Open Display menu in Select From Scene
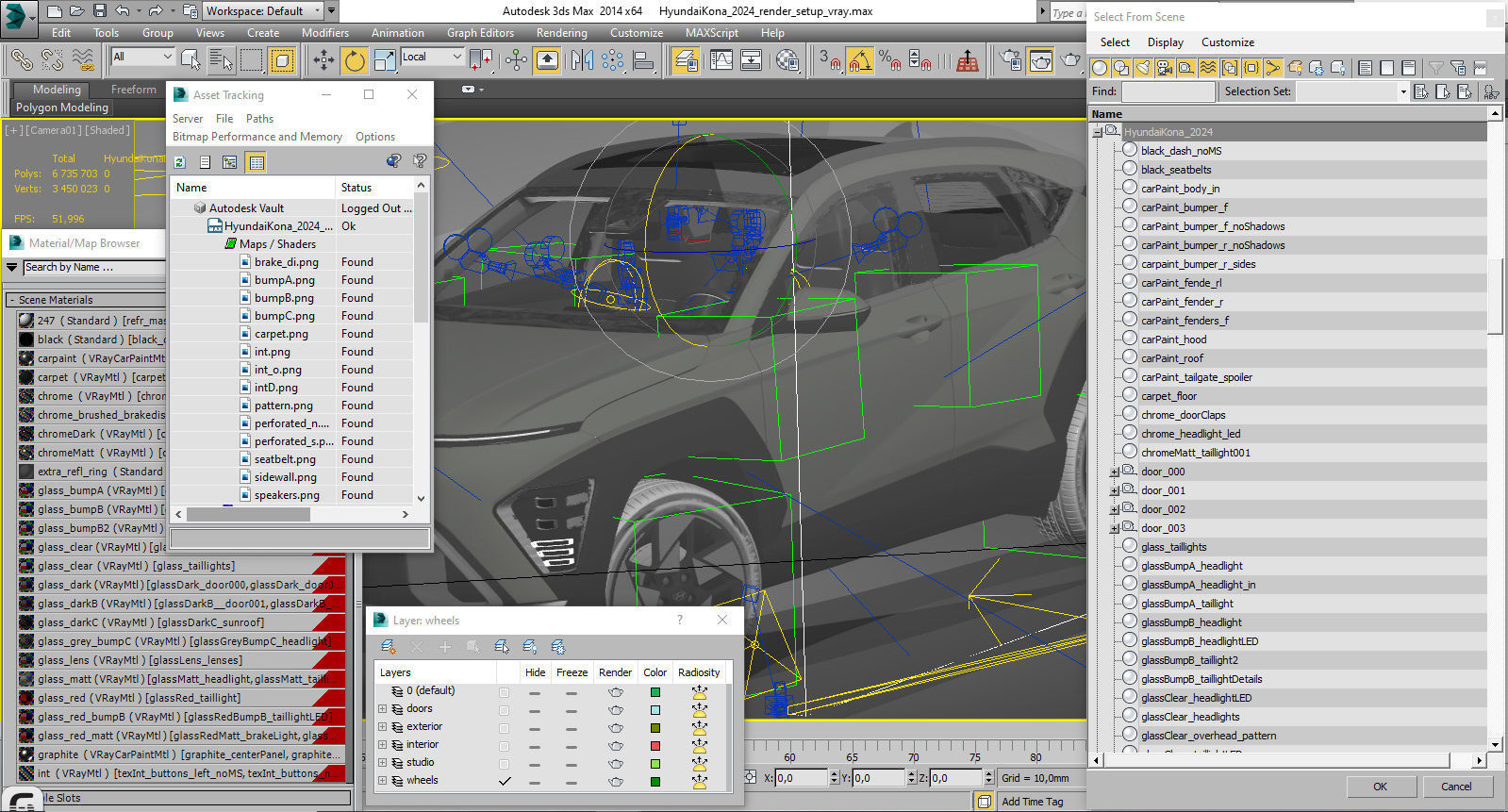The image size is (1508, 812). coord(1165,42)
